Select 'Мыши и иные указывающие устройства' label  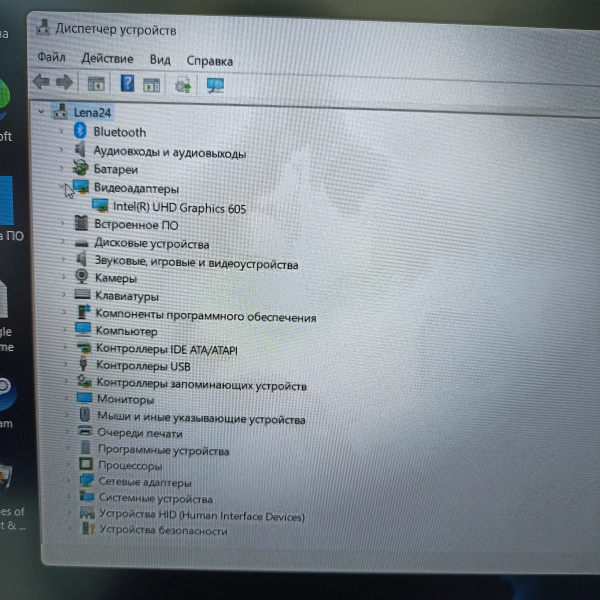coord(201,417)
